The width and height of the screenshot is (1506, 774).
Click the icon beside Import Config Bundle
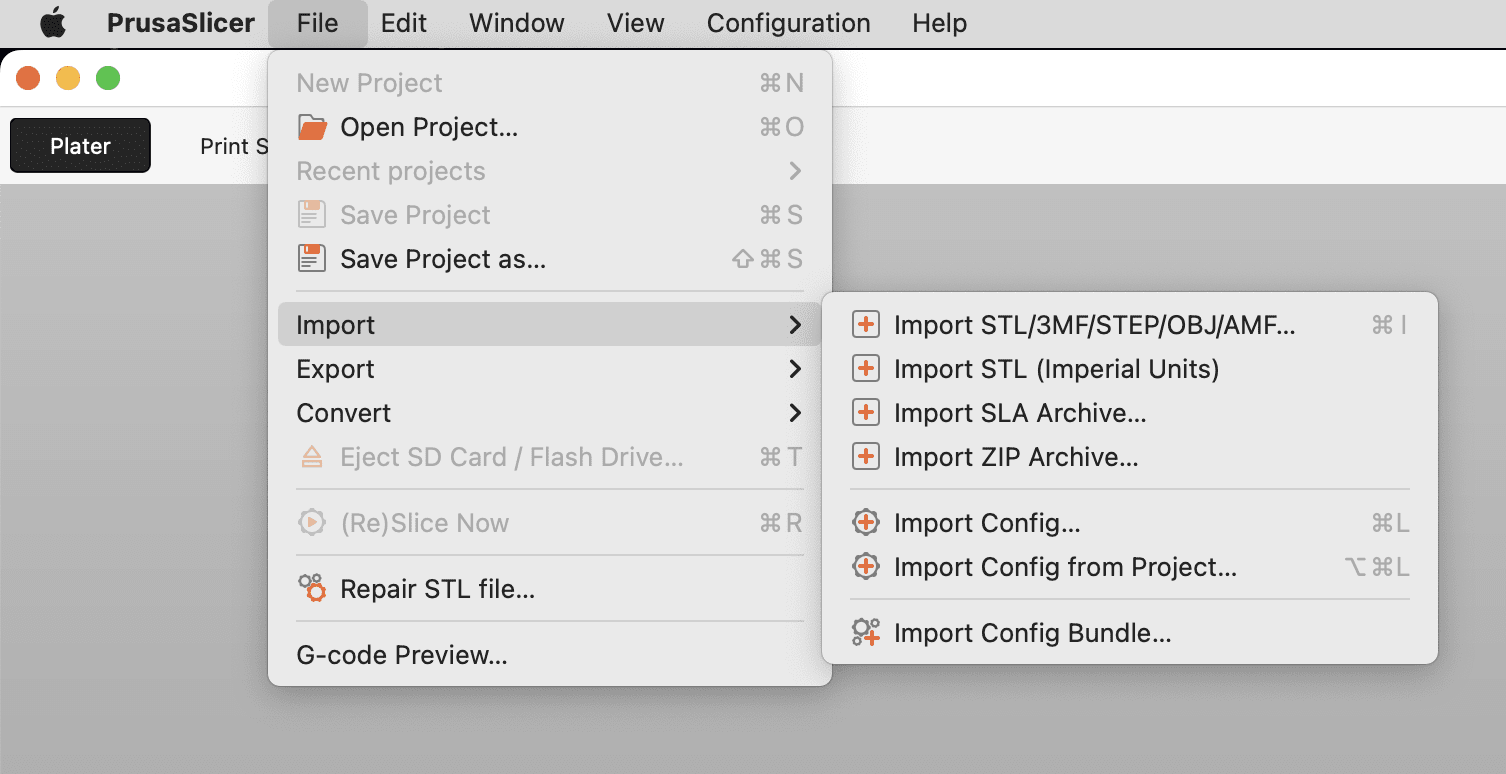pos(865,633)
